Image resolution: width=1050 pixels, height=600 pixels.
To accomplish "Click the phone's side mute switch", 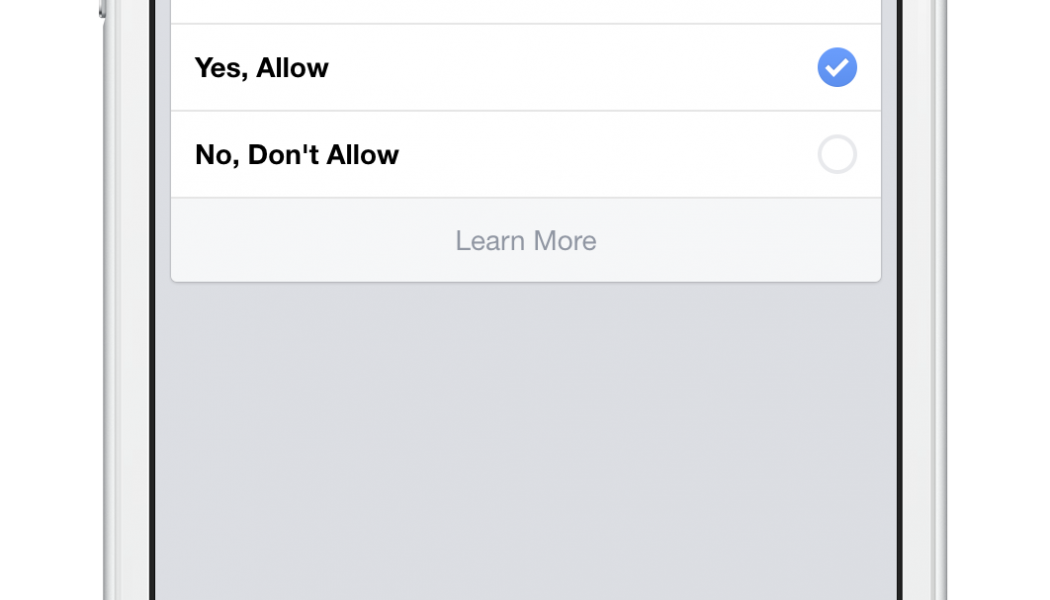I will pyautogui.click(x=102, y=8).
